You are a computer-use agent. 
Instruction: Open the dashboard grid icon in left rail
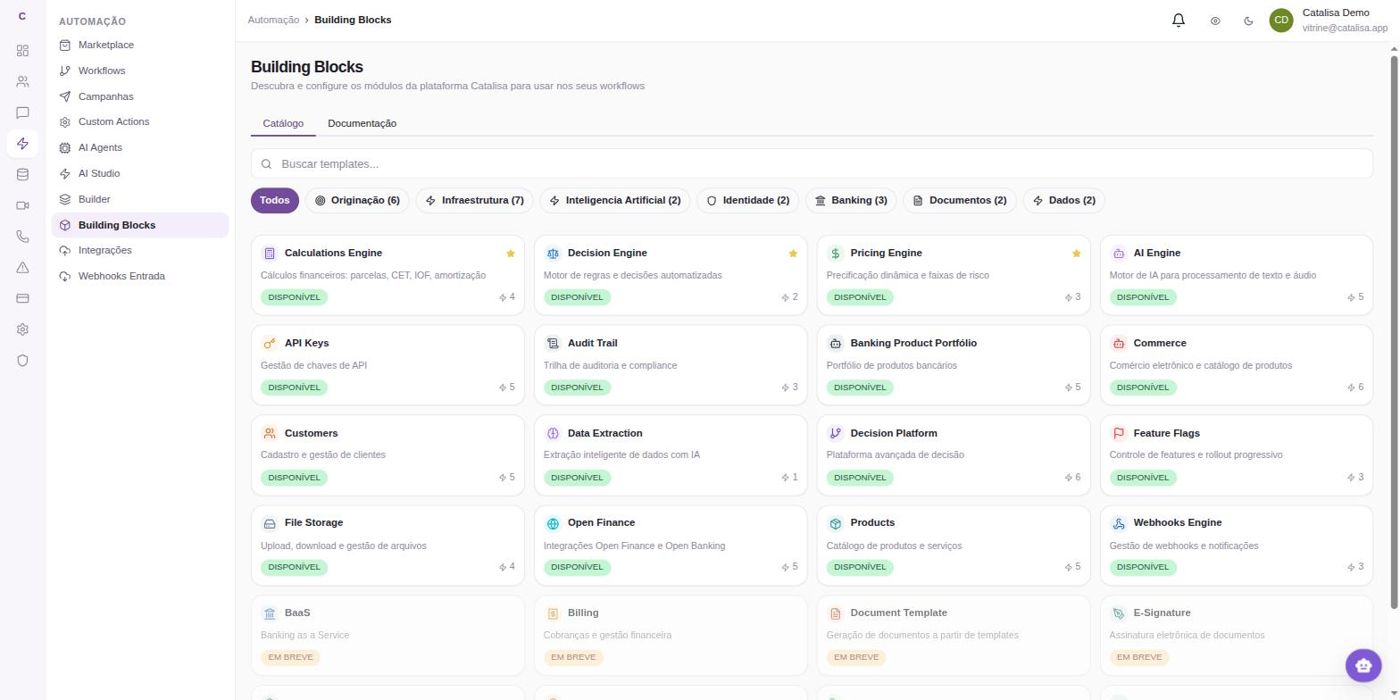23,51
